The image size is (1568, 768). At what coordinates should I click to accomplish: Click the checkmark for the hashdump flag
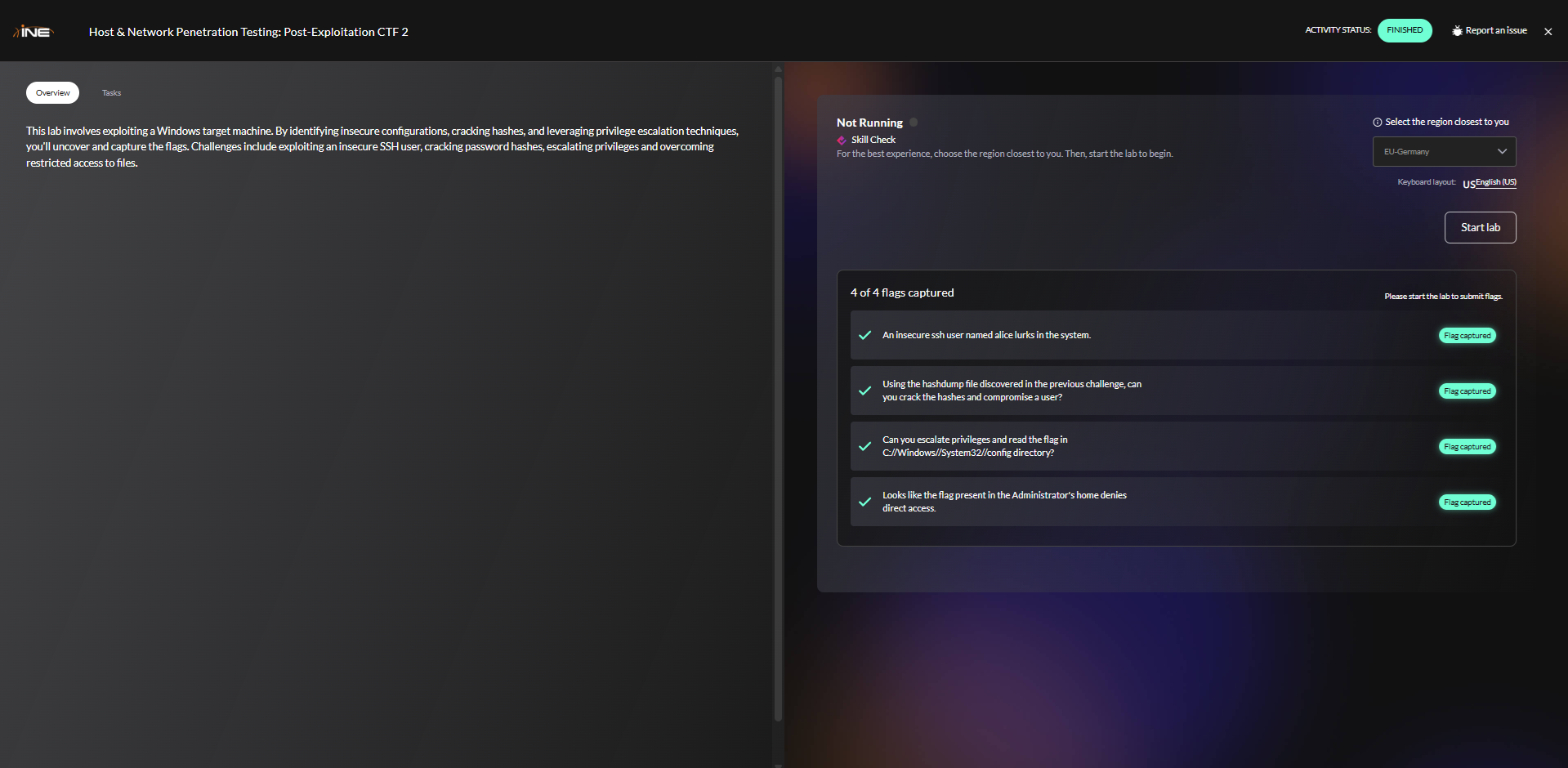tap(864, 391)
